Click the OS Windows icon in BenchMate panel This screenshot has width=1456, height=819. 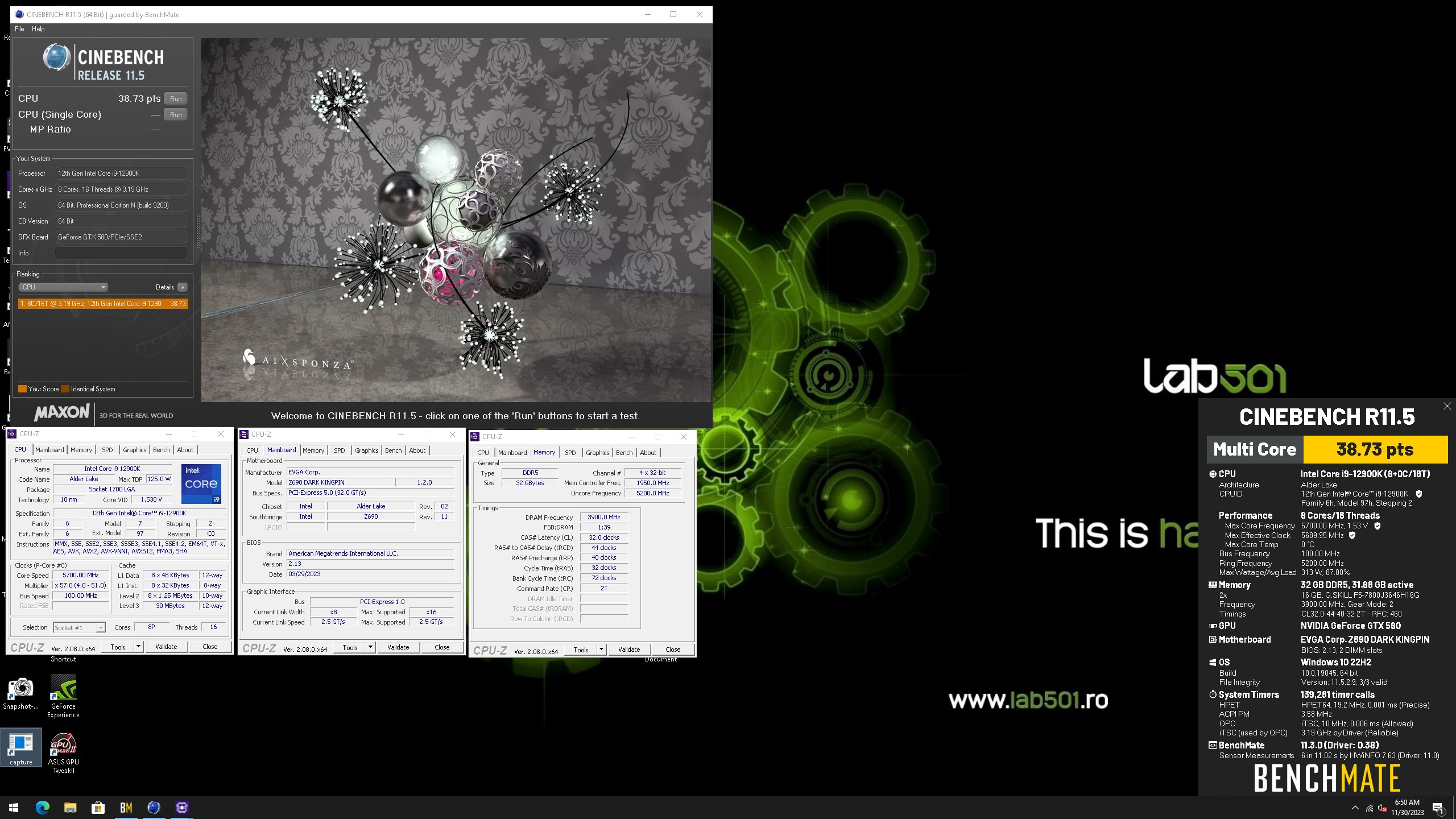pyautogui.click(x=1213, y=662)
